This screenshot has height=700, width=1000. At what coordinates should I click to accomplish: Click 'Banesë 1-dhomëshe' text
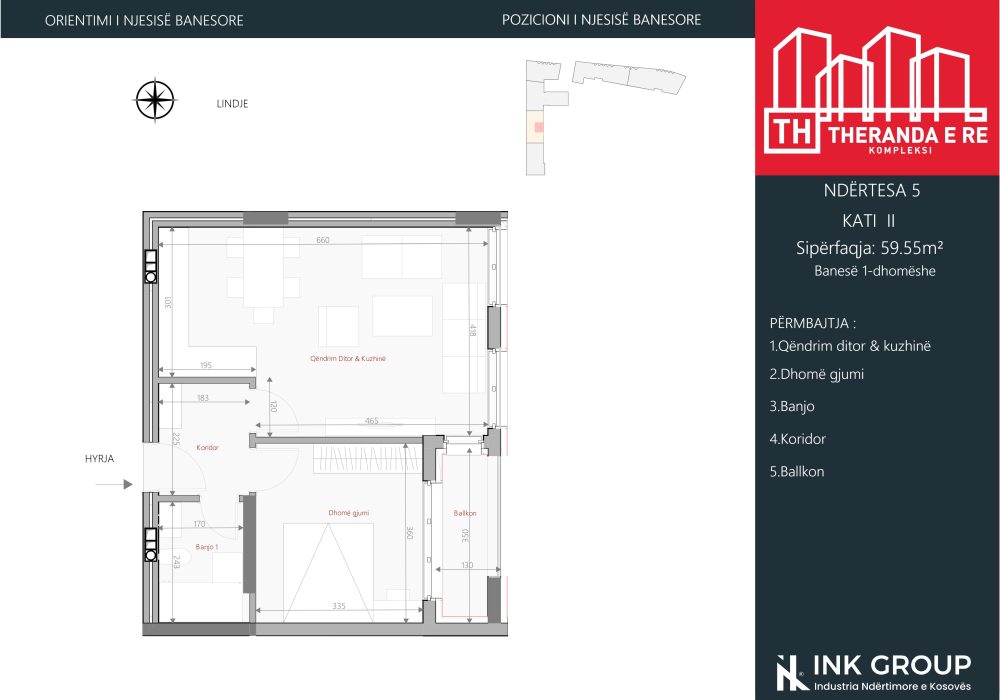[874, 271]
